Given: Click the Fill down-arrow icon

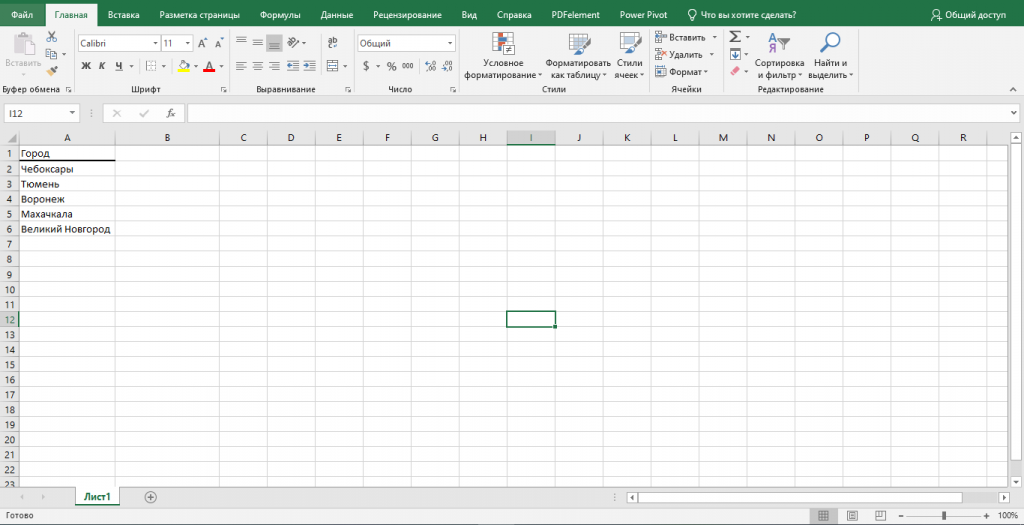Looking at the screenshot, I should point(735,54).
